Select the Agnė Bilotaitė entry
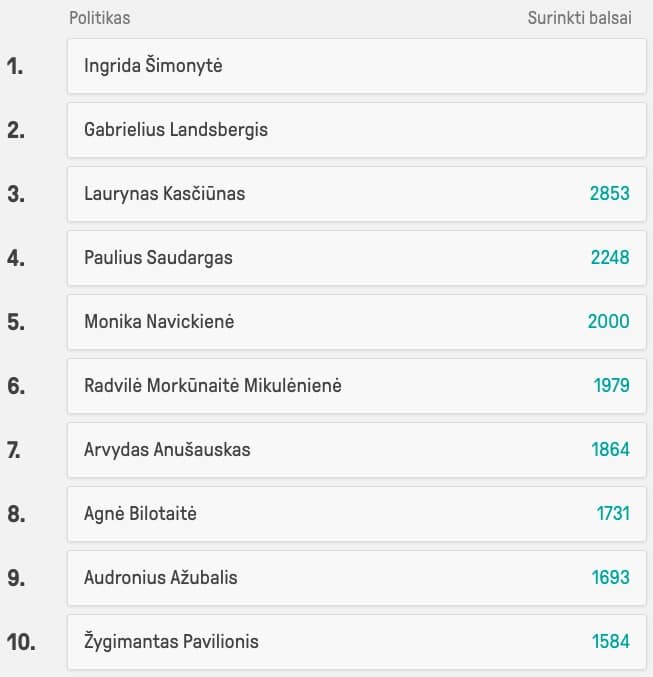This screenshot has width=653, height=677. point(357,514)
